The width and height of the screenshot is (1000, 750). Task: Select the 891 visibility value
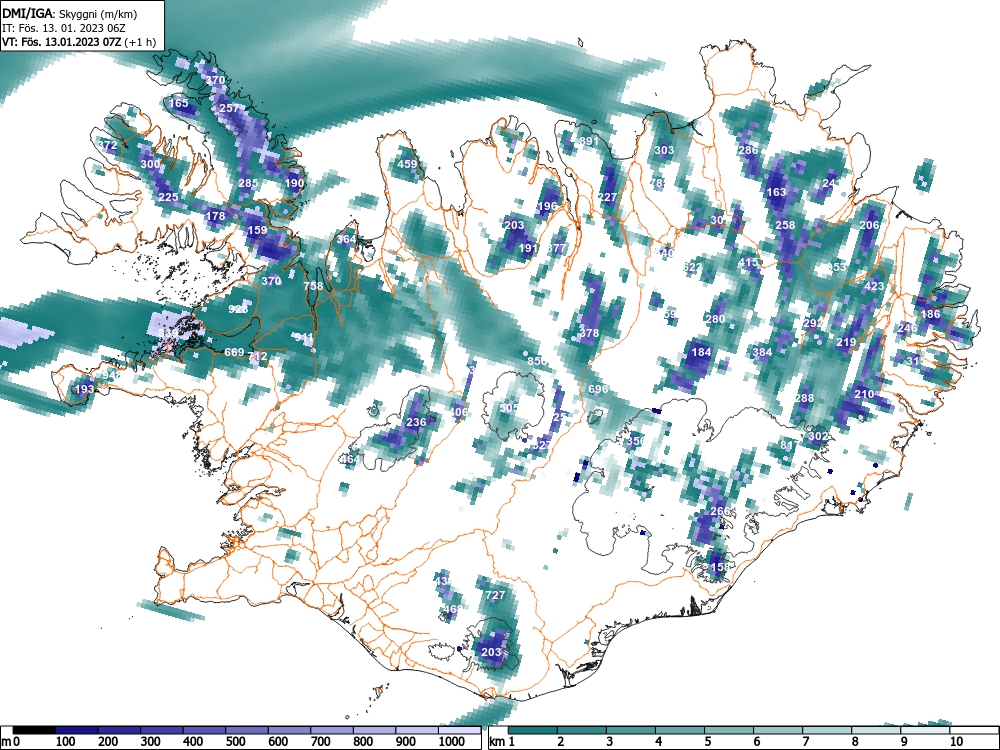tap(589, 141)
